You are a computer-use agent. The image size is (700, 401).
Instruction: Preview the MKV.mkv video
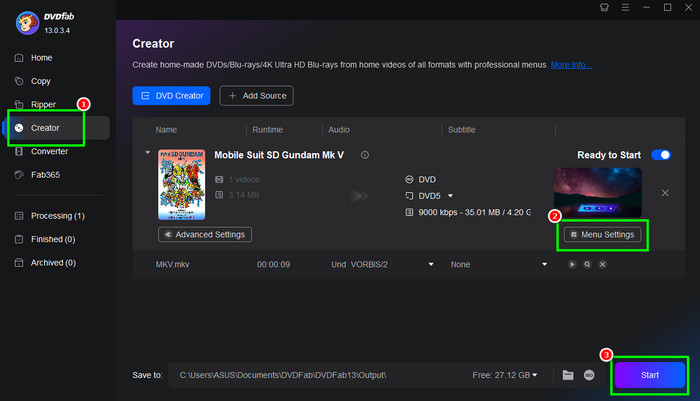[572, 264]
